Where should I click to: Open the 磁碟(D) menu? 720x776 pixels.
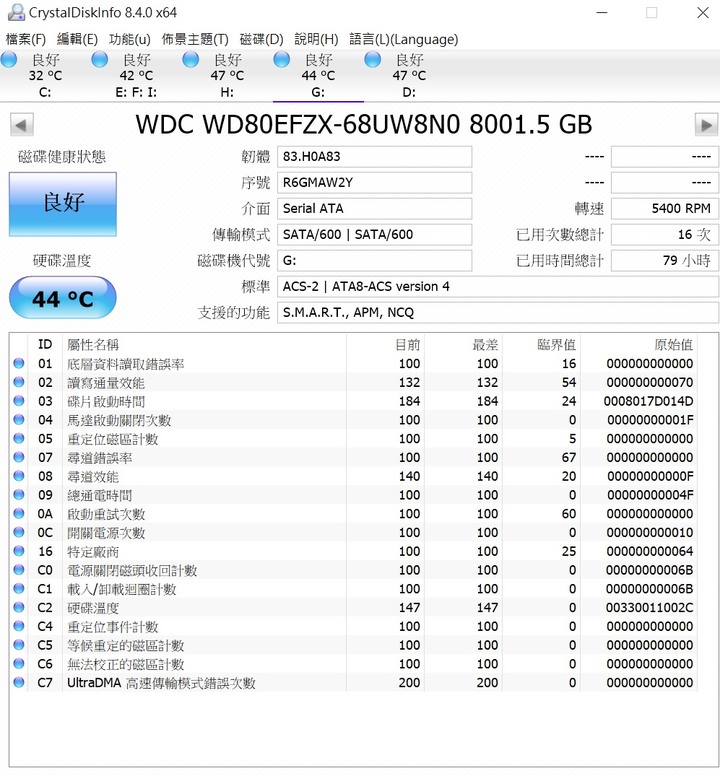tap(261, 39)
